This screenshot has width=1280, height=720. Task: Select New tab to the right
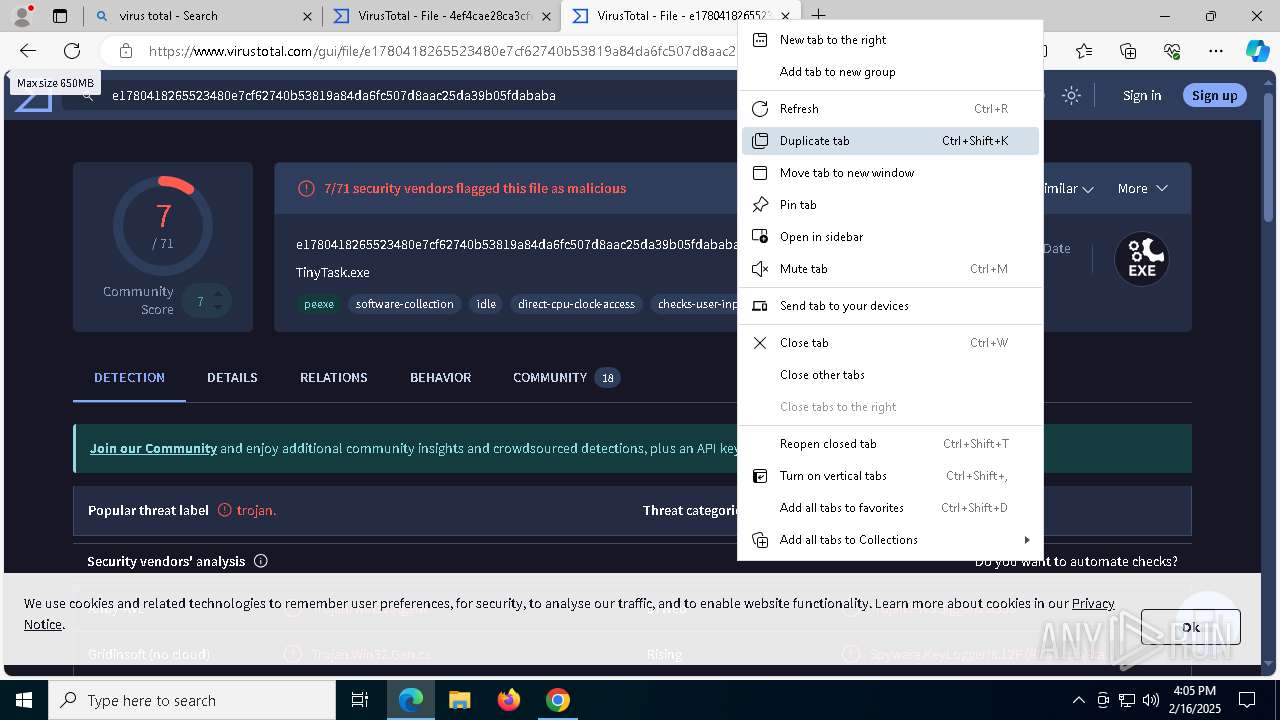coord(890,40)
